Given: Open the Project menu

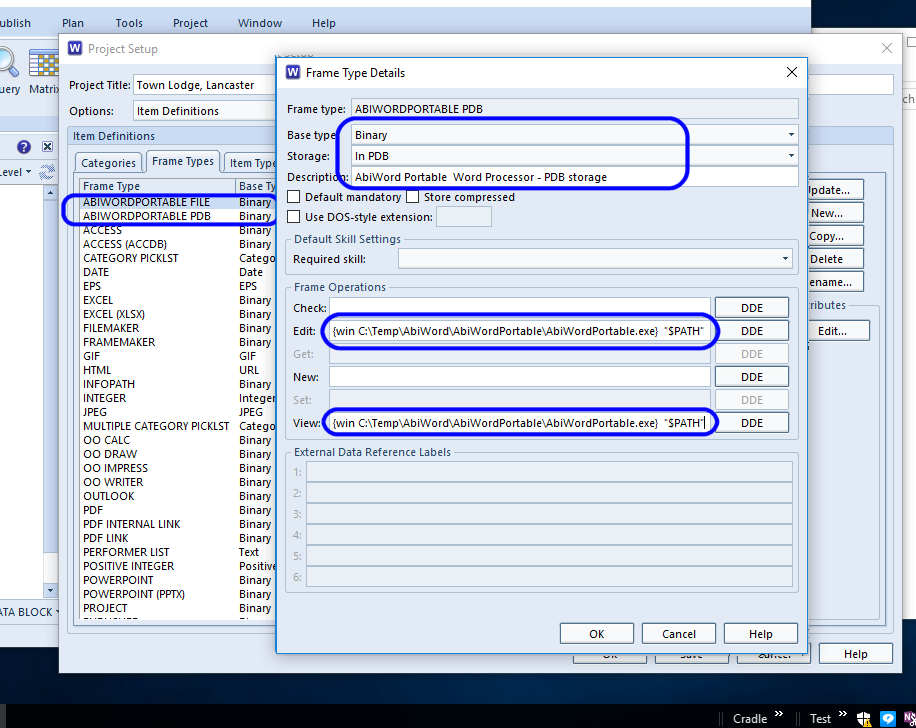Looking at the screenshot, I should pos(190,23).
